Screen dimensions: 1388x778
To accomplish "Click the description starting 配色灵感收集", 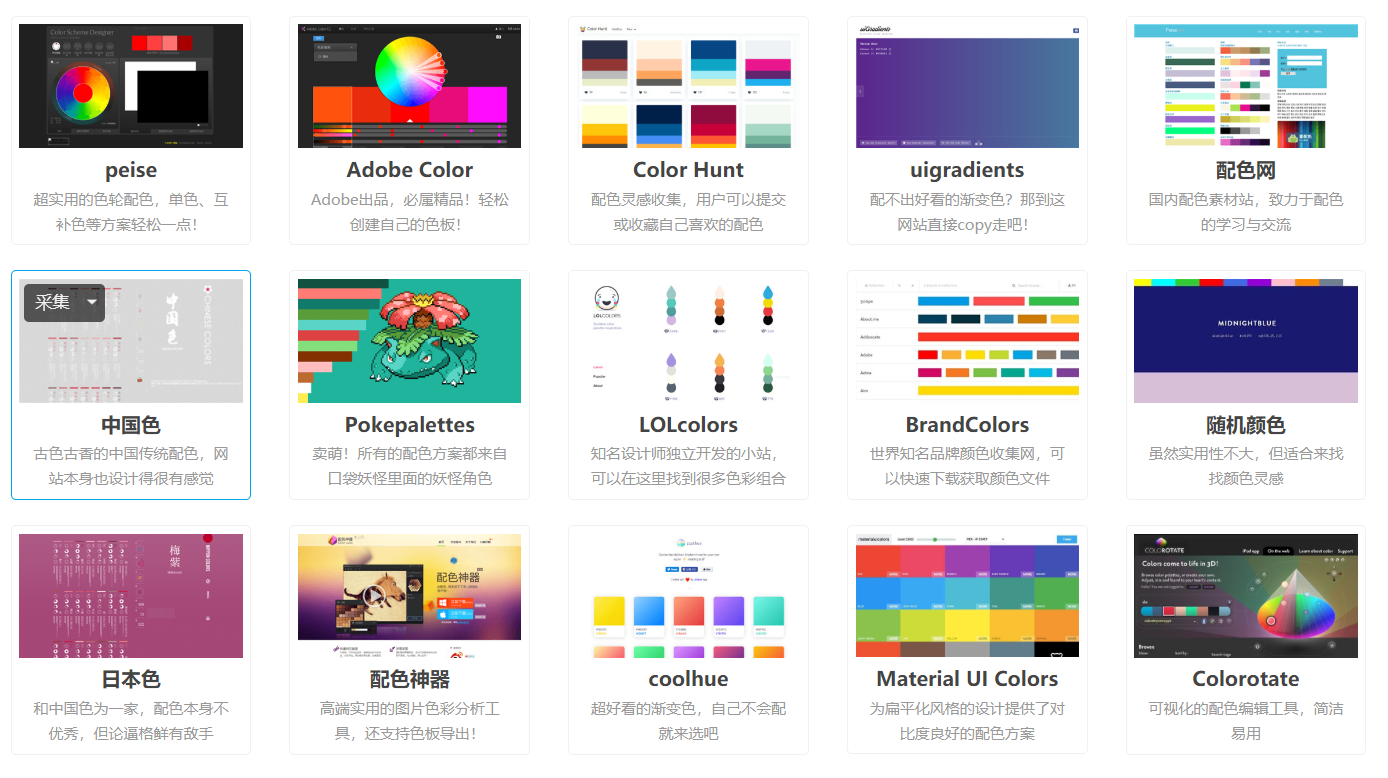I will click(689, 212).
